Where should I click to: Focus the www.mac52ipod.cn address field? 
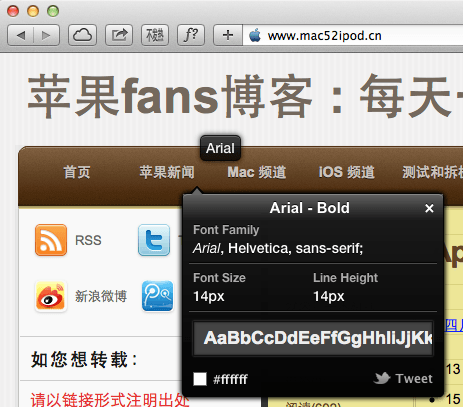(353, 35)
